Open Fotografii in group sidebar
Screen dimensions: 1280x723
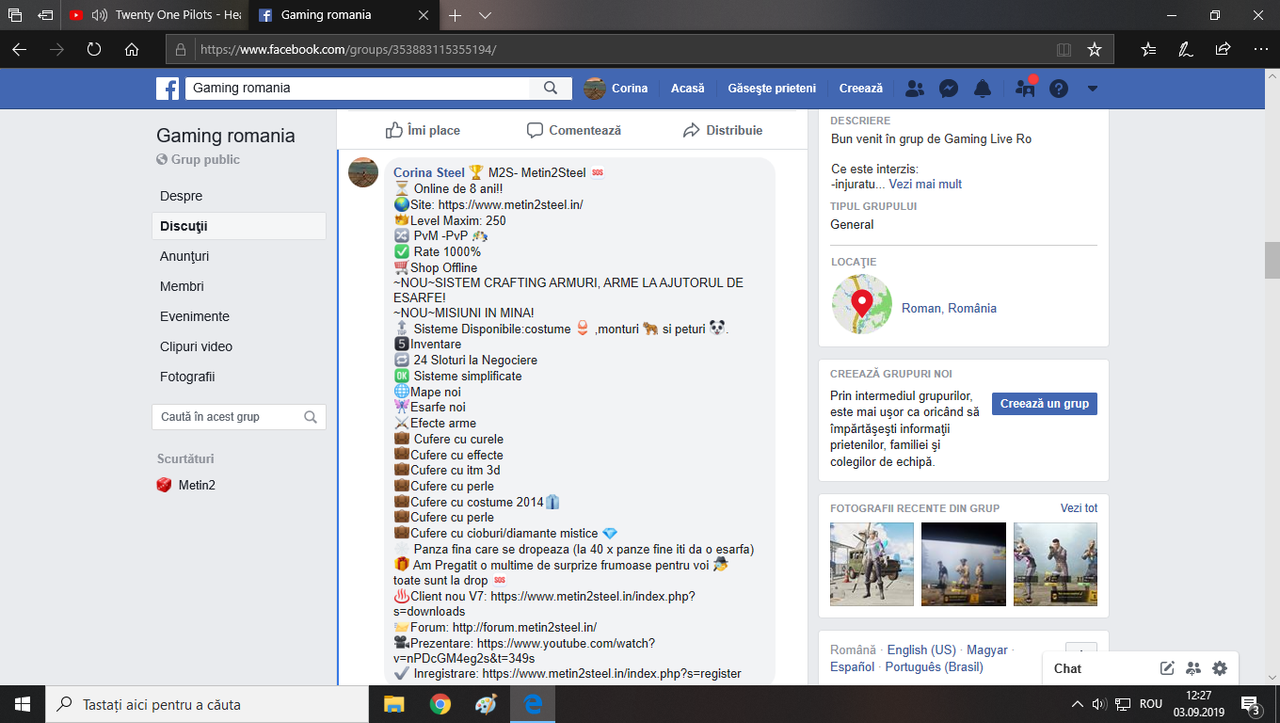[x=187, y=376]
